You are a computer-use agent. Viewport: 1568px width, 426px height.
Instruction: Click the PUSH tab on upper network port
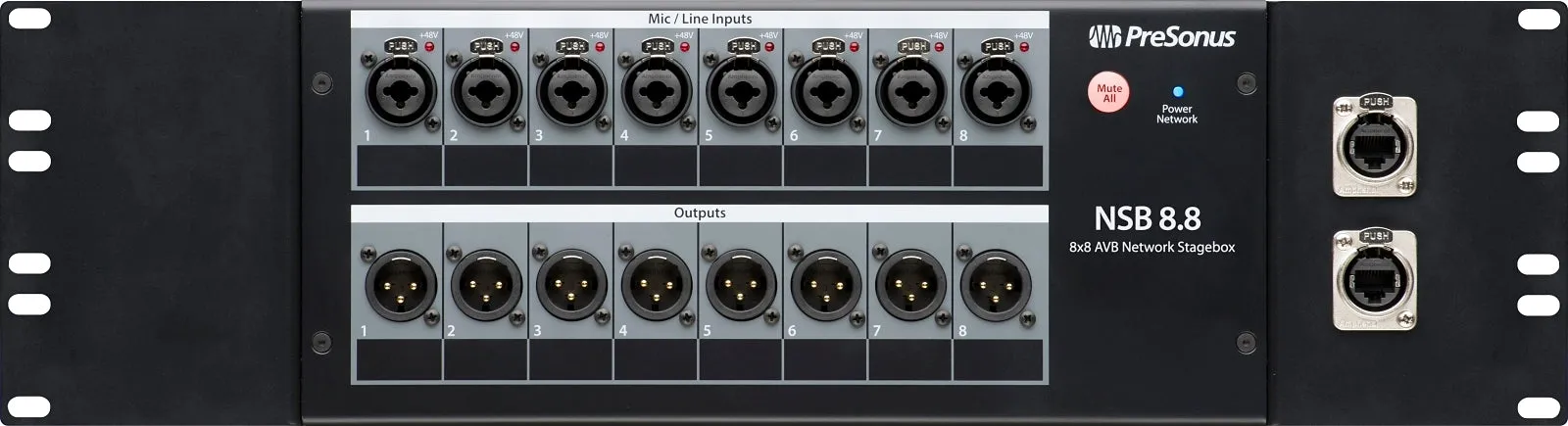pos(1375,102)
